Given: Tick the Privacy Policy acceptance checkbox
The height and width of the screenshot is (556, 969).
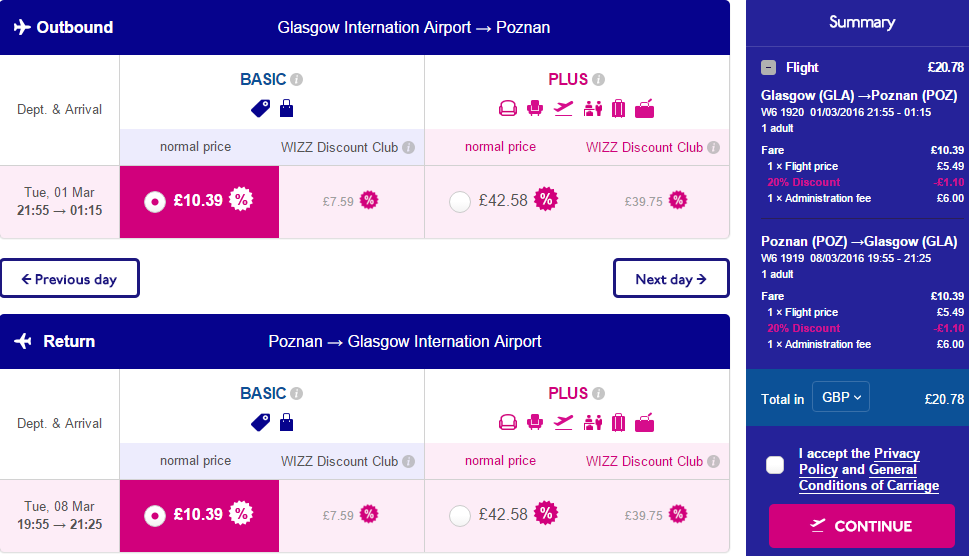Looking at the screenshot, I should point(775,465).
